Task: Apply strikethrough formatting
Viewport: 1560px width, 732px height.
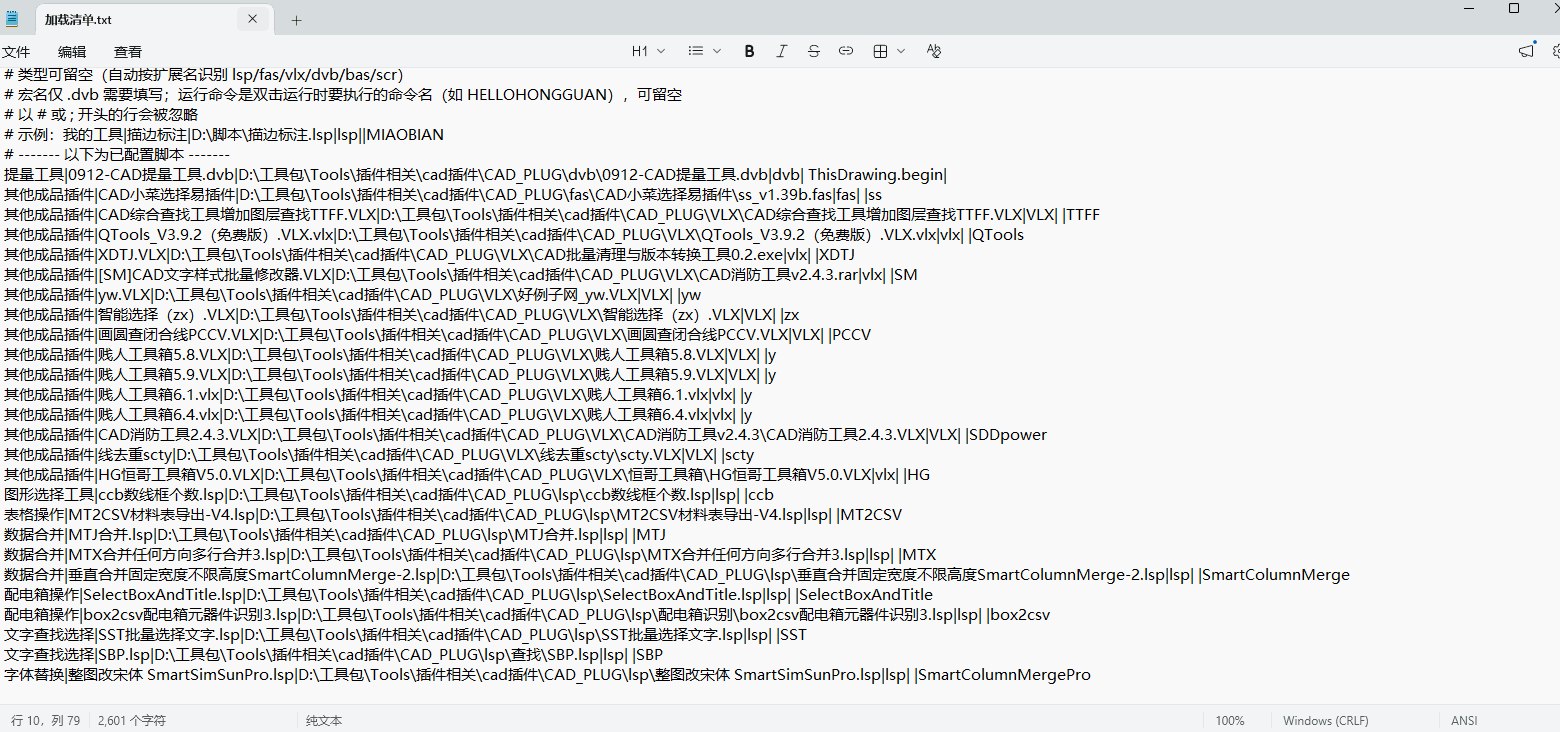Action: coord(813,51)
